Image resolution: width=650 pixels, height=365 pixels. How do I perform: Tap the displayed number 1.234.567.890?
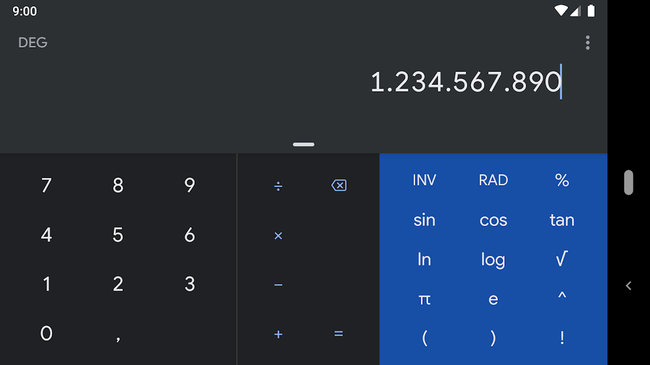pyautogui.click(x=466, y=82)
